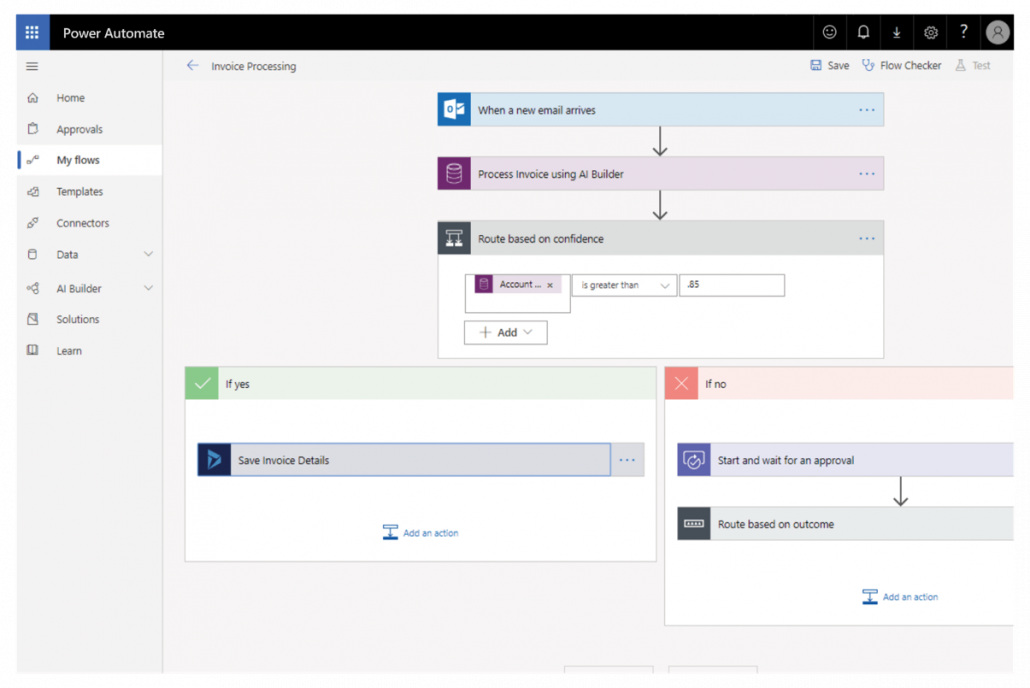Expand the Data section in sidebar
The image size is (1030, 688).
tap(148, 255)
